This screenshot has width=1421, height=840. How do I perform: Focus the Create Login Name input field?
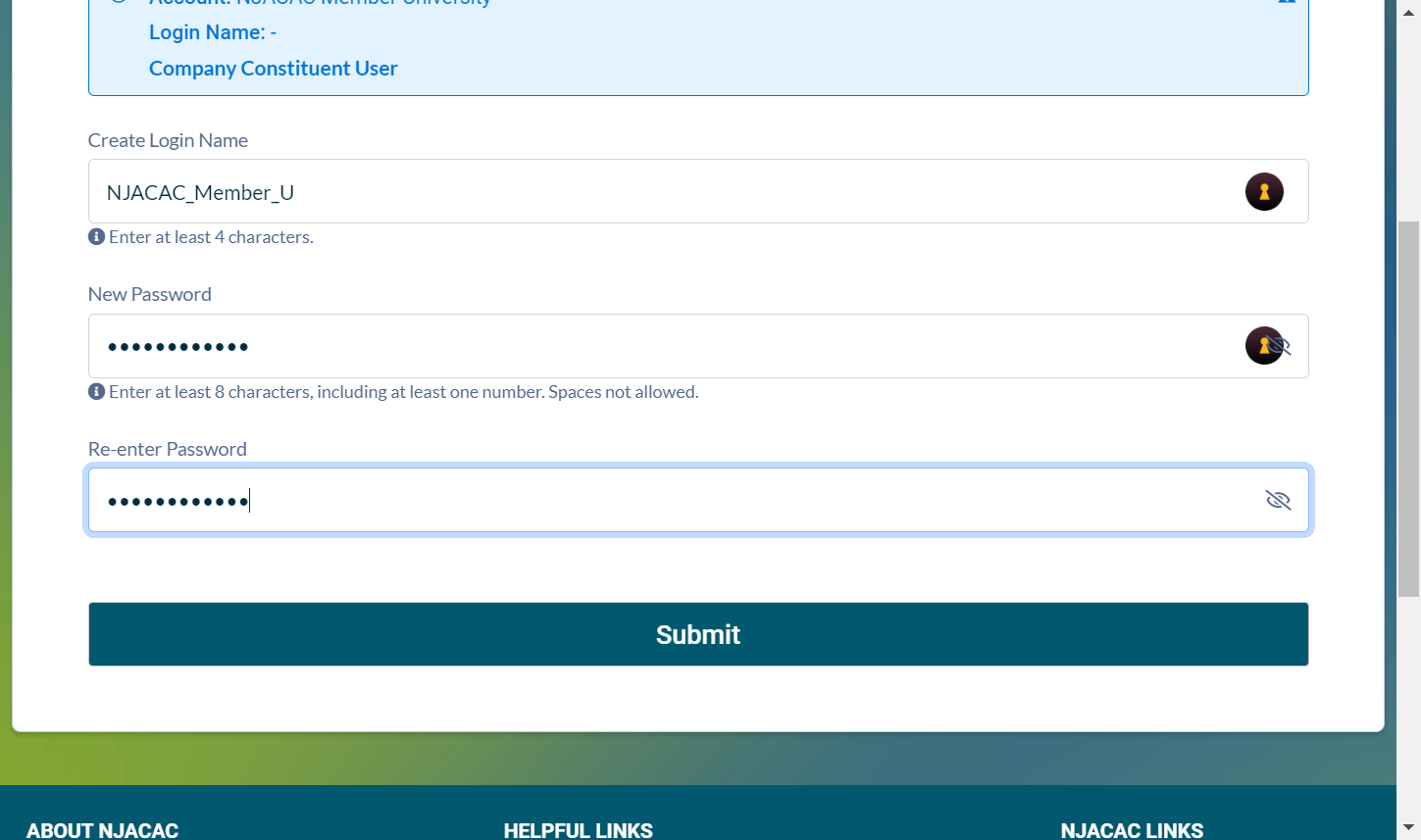coord(698,191)
